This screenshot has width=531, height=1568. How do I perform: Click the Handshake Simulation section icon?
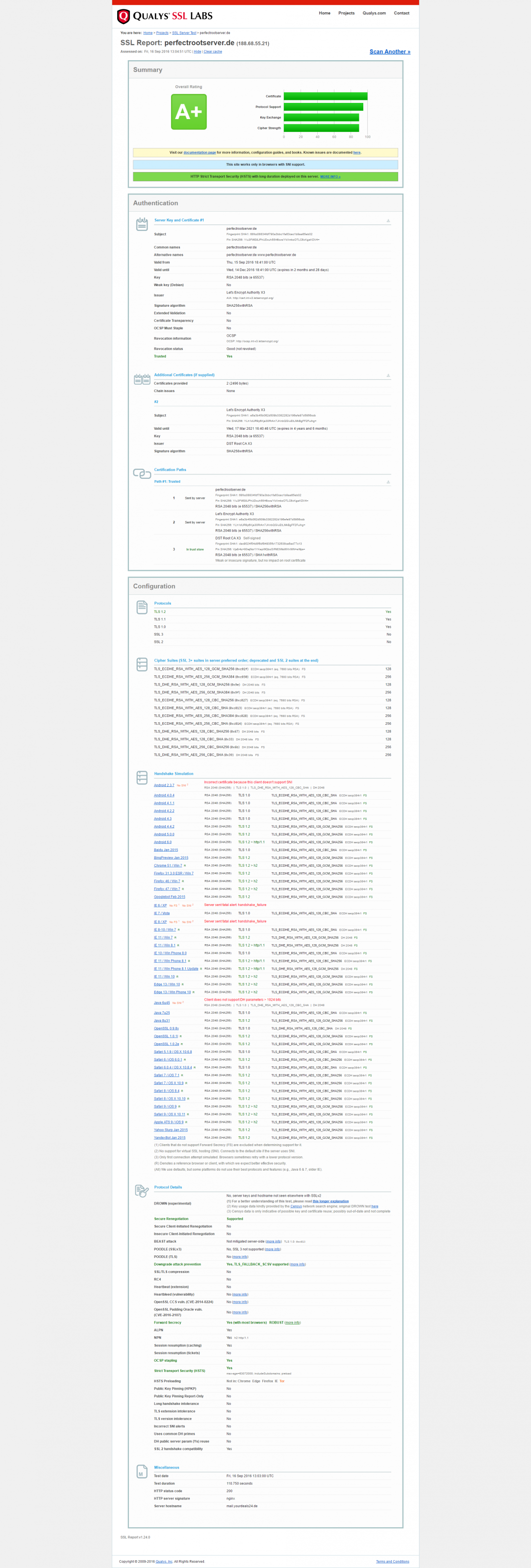click(142, 777)
